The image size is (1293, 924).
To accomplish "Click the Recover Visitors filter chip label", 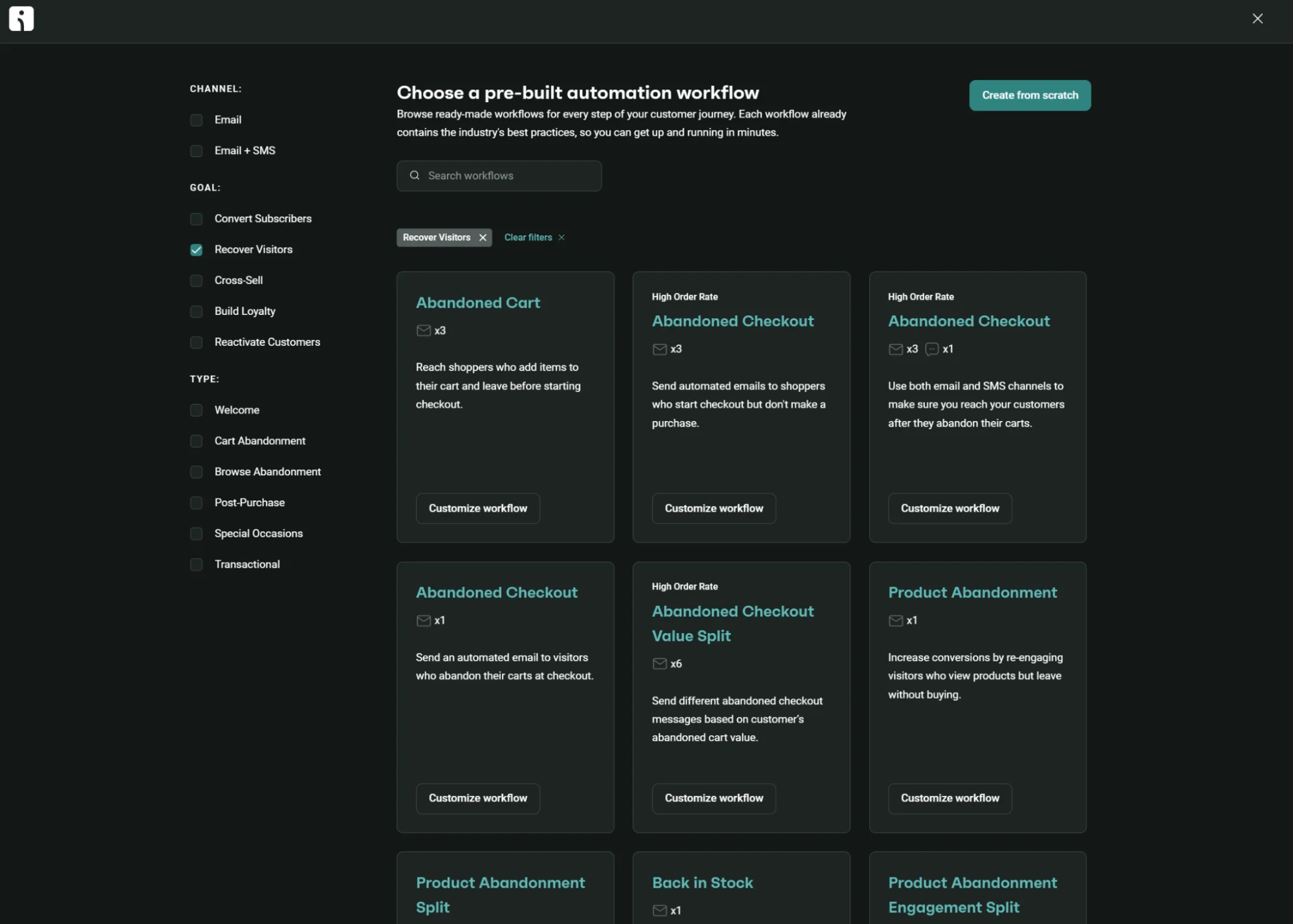I will tap(437, 237).
